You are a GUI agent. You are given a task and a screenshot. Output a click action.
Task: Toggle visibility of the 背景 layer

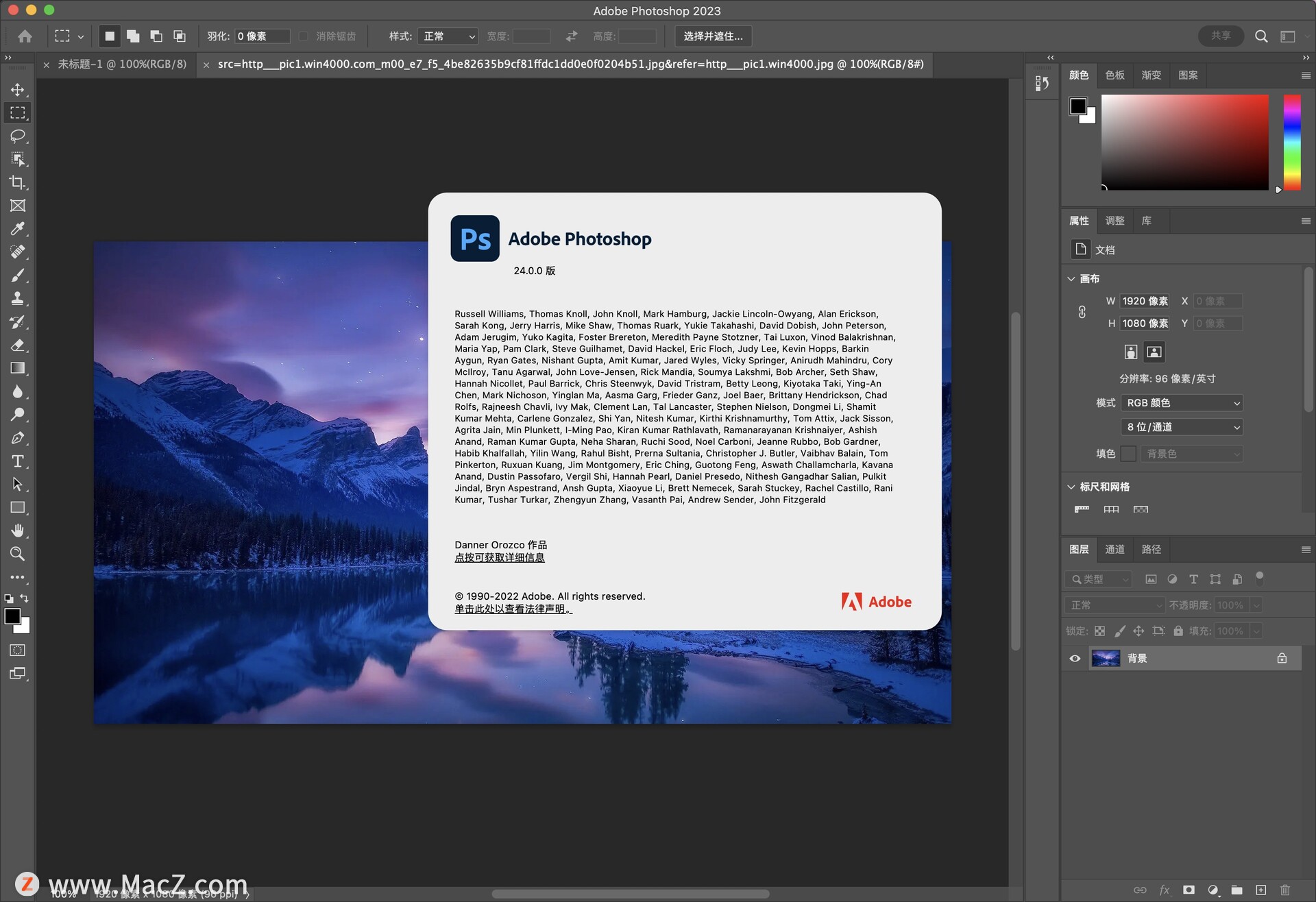tap(1075, 658)
